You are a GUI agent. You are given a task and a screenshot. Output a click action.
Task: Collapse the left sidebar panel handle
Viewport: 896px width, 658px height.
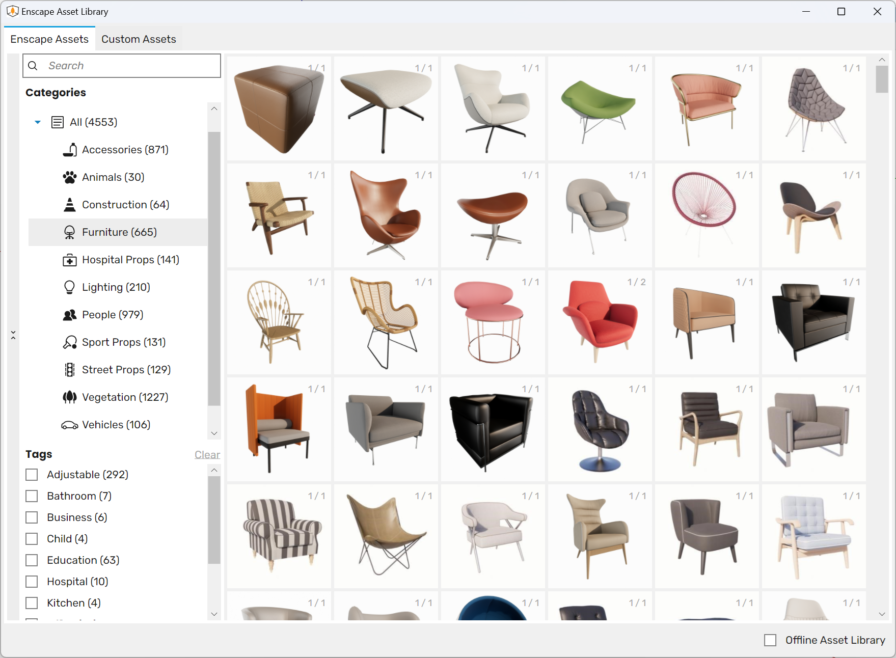pos(12,335)
